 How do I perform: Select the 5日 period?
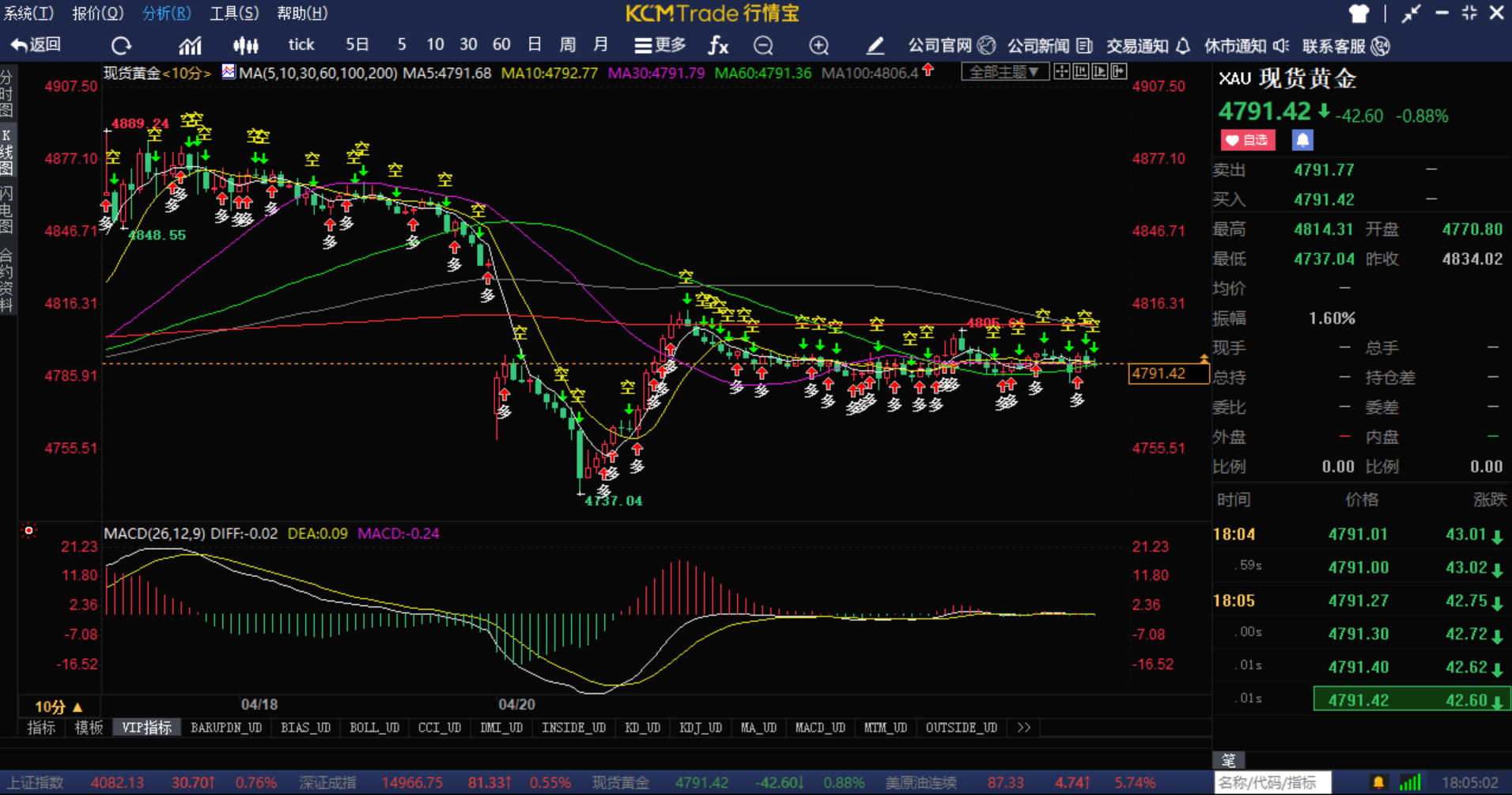click(x=357, y=45)
